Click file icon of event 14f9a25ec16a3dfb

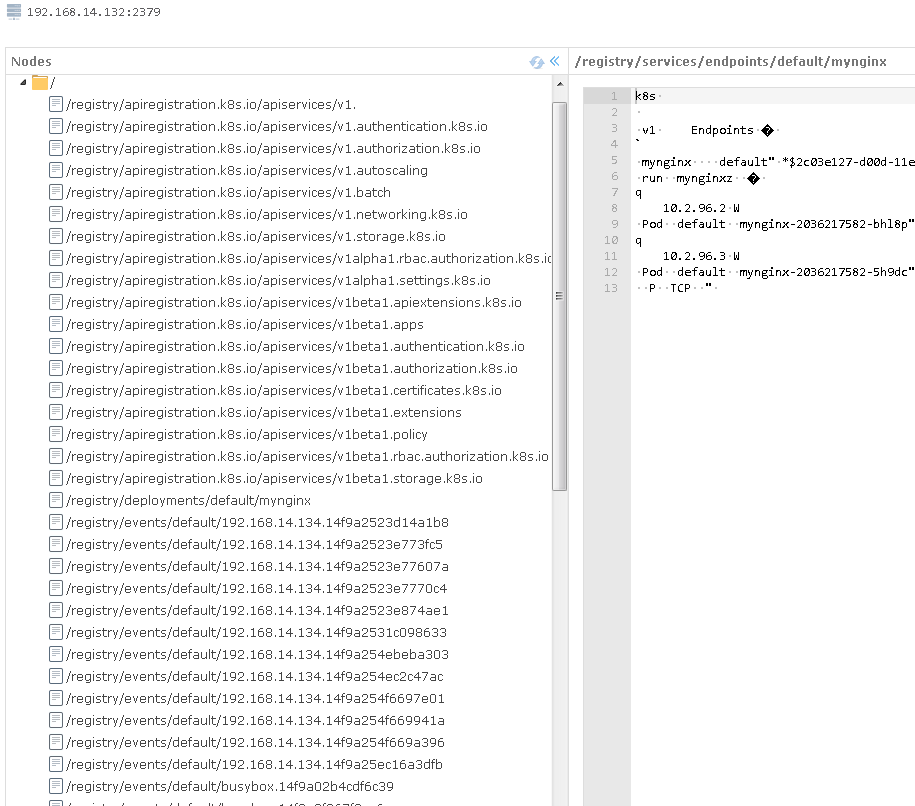click(55, 764)
